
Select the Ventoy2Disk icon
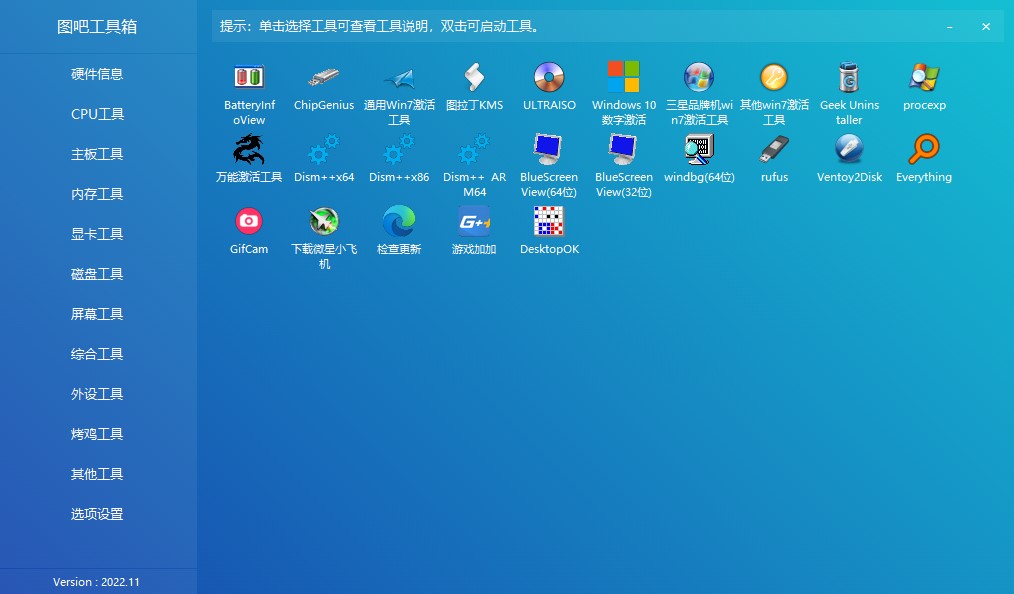849,150
